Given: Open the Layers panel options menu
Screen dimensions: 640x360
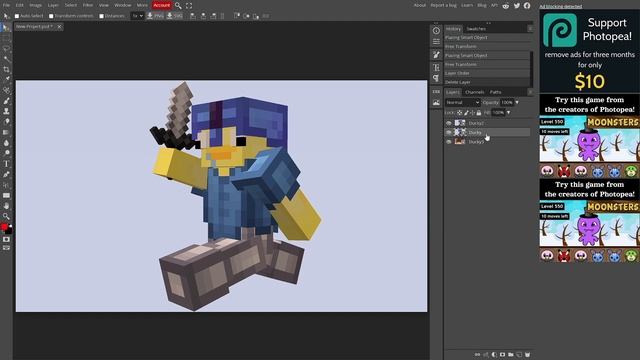Looking at the screenshot, I should 530,92.
